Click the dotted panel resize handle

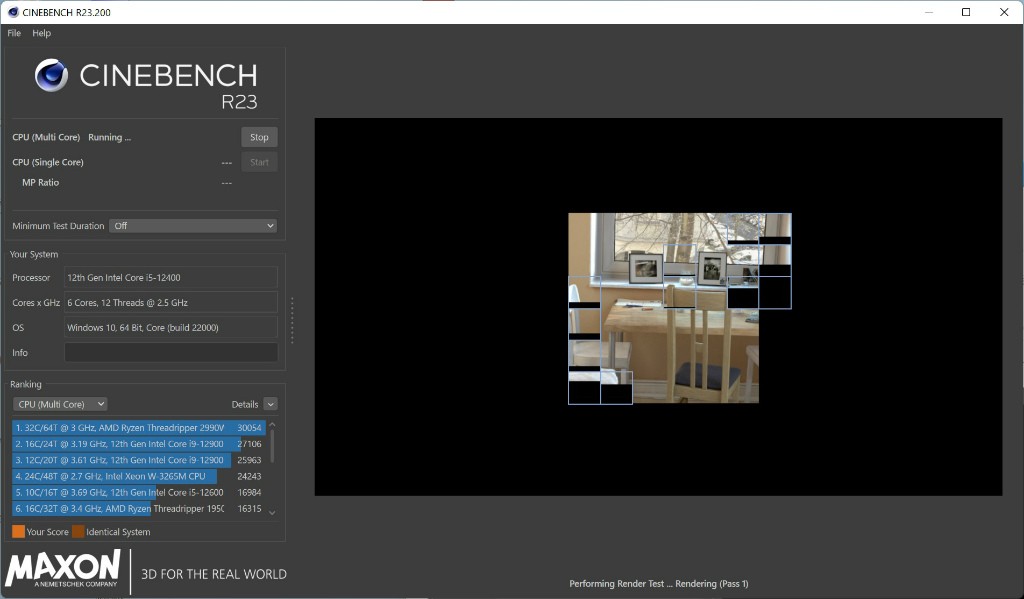[x=292, y=320]
